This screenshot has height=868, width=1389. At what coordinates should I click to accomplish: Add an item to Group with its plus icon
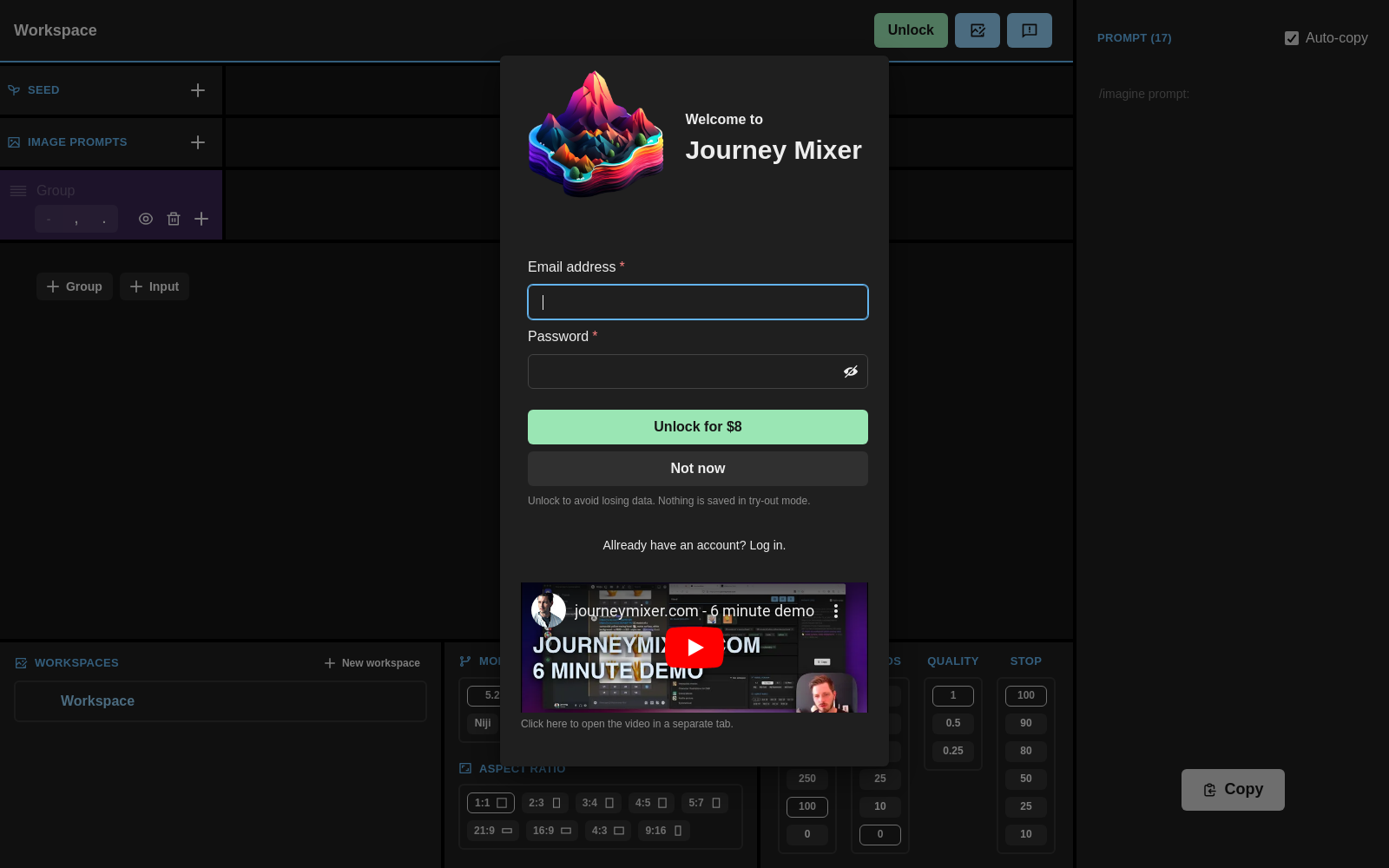pos(201,219)
